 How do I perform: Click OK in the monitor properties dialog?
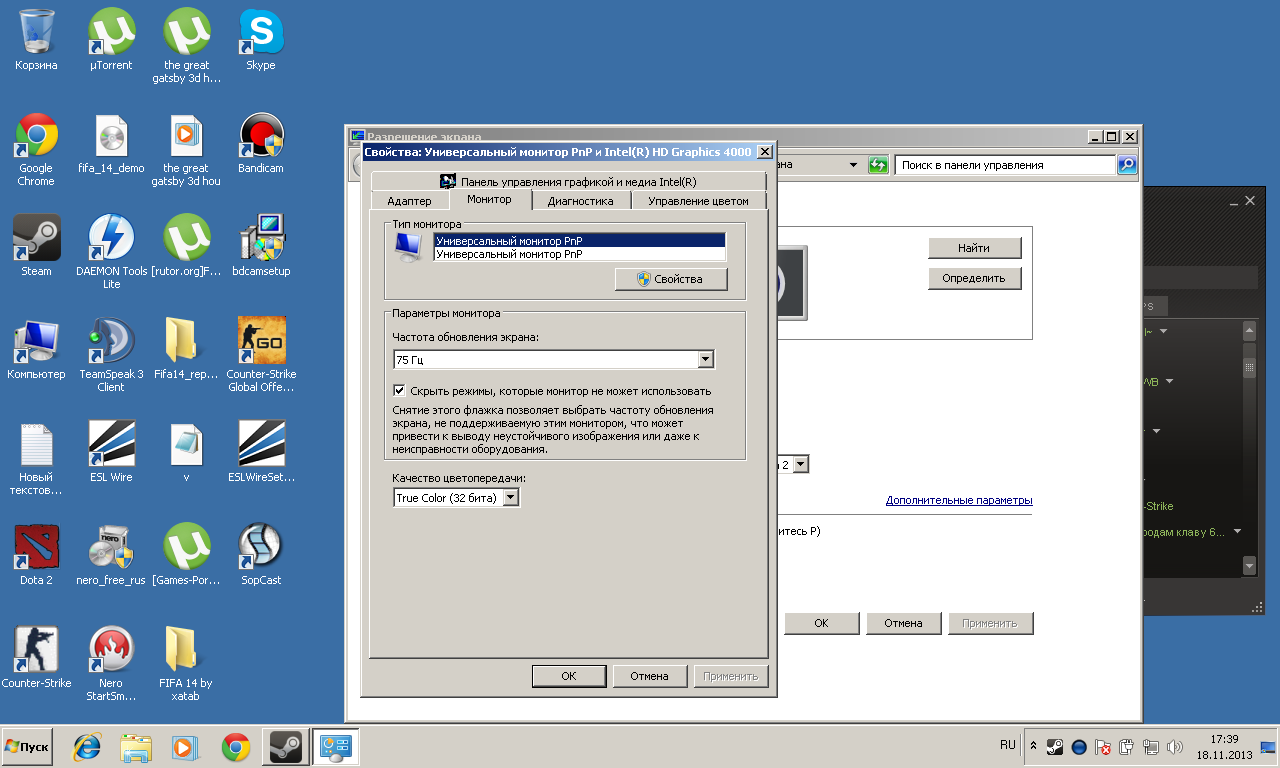point(569,676)
